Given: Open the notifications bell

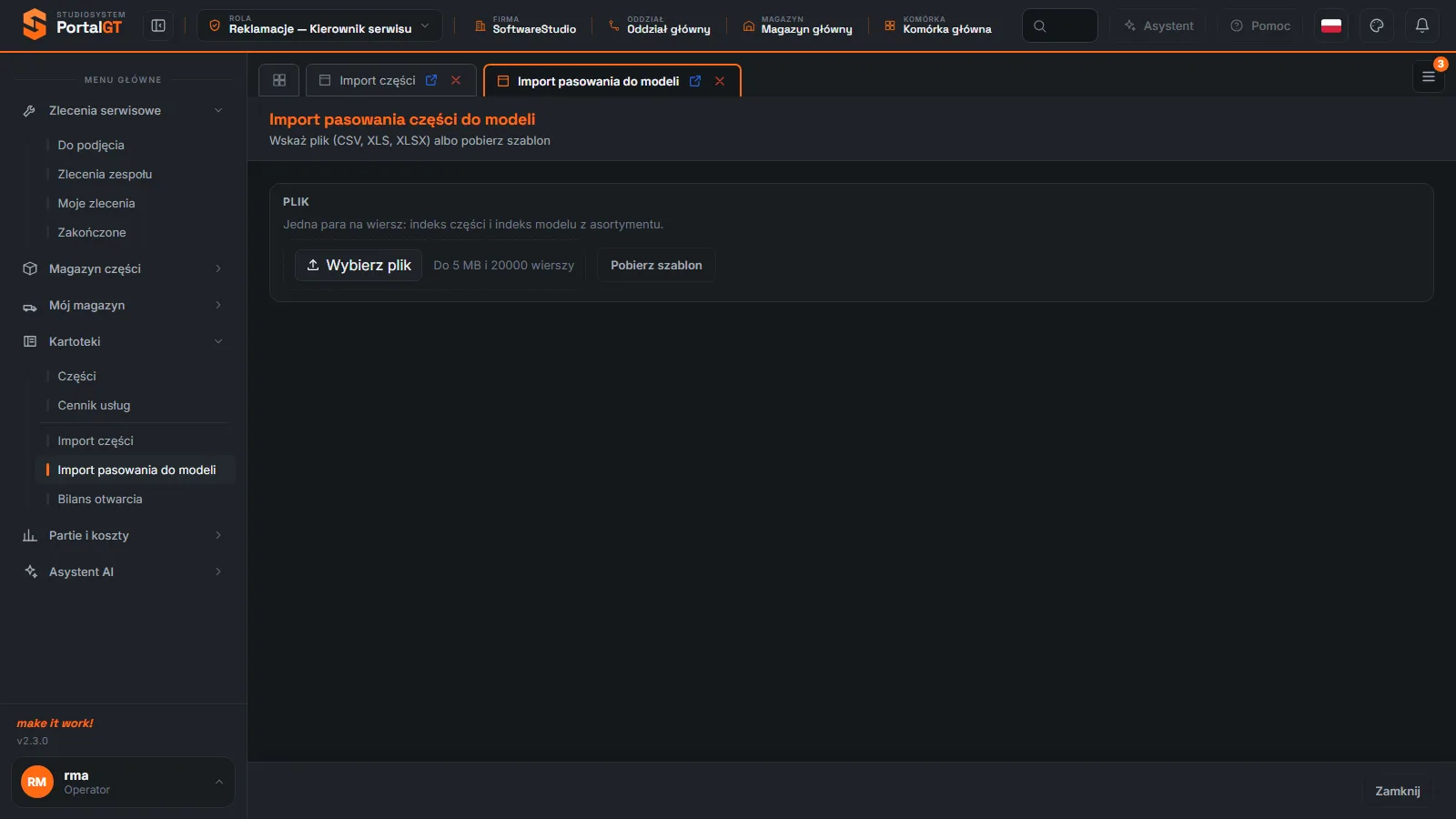Looking at the screenshot, I should point(1422,25).
